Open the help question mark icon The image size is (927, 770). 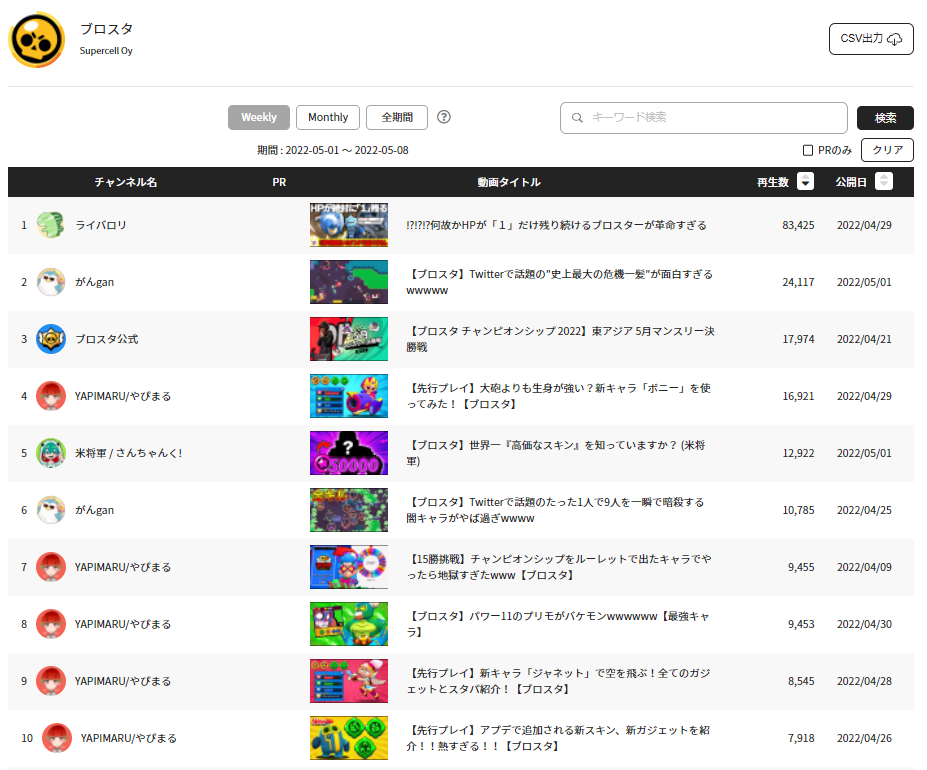pos(443,117)
